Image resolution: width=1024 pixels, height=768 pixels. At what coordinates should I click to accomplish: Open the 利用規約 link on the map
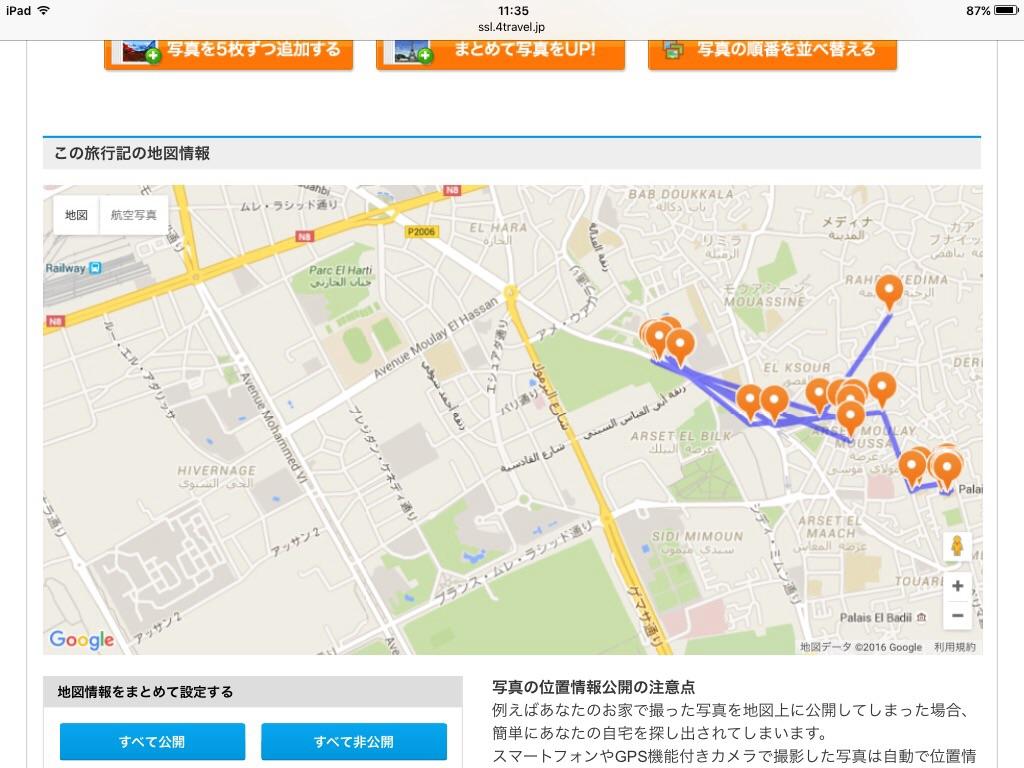click(954, 647)
